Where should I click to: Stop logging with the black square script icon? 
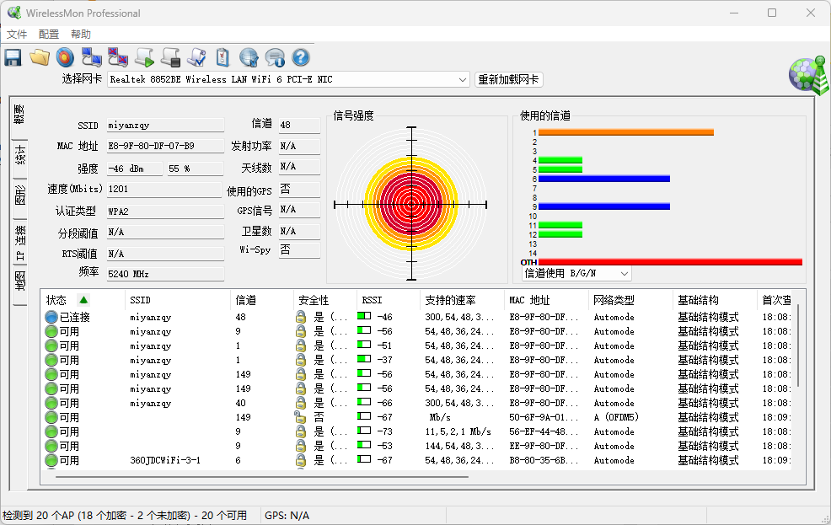click(x=171, y=57)
